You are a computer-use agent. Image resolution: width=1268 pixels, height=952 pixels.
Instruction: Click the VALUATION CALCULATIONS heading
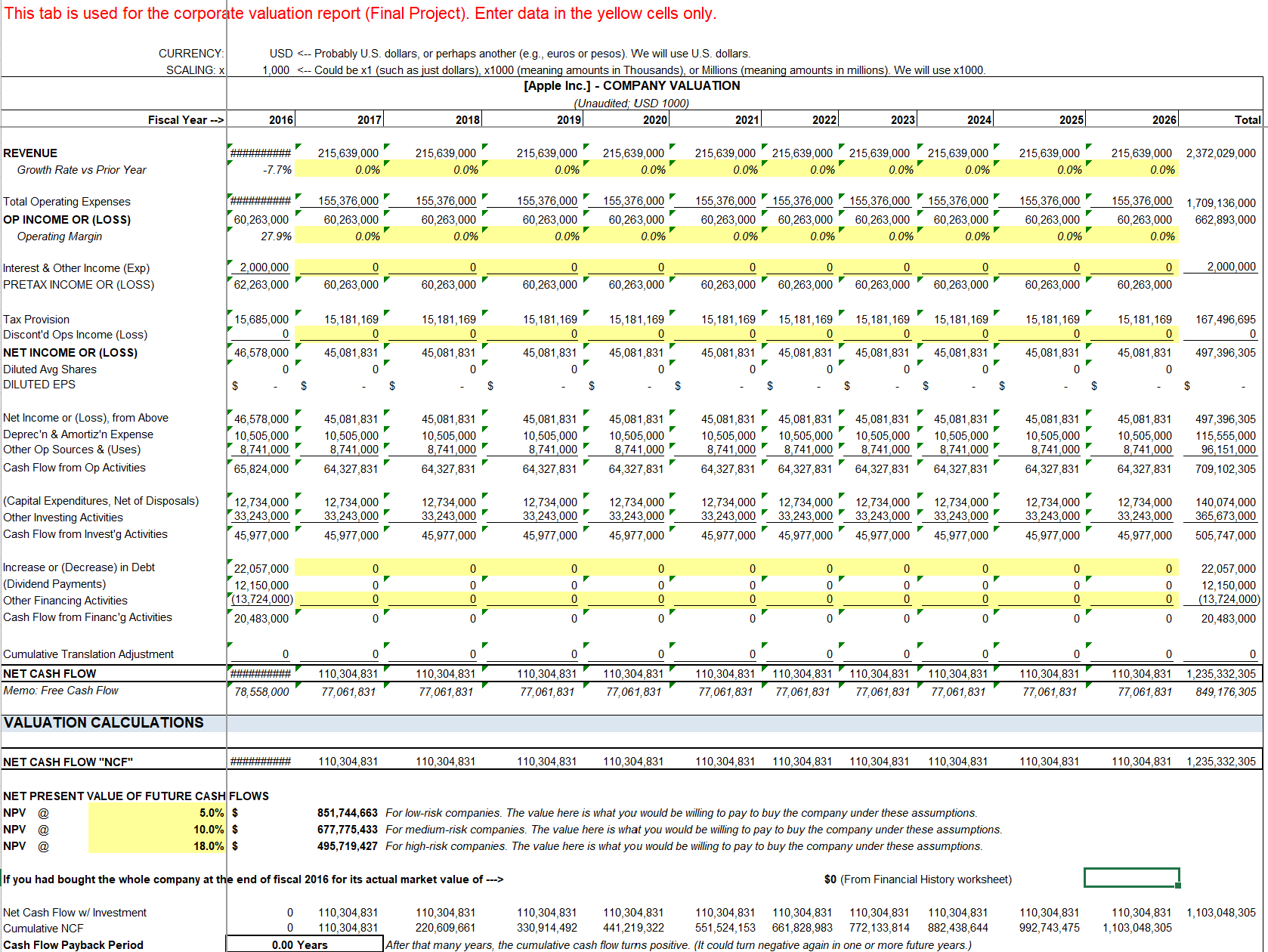[x=104, y=723]
